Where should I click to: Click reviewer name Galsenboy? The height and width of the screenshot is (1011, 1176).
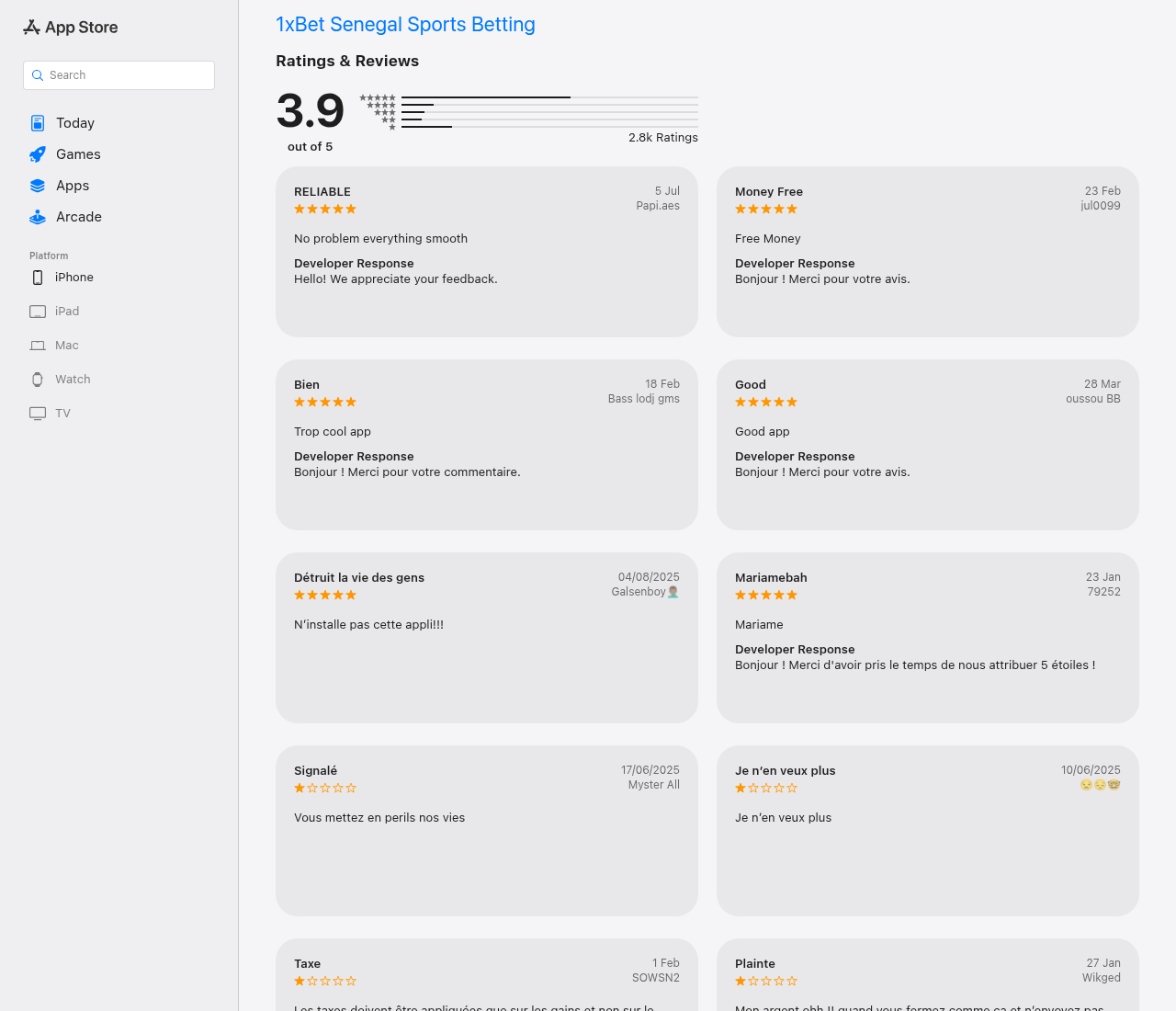click(645, 592)
